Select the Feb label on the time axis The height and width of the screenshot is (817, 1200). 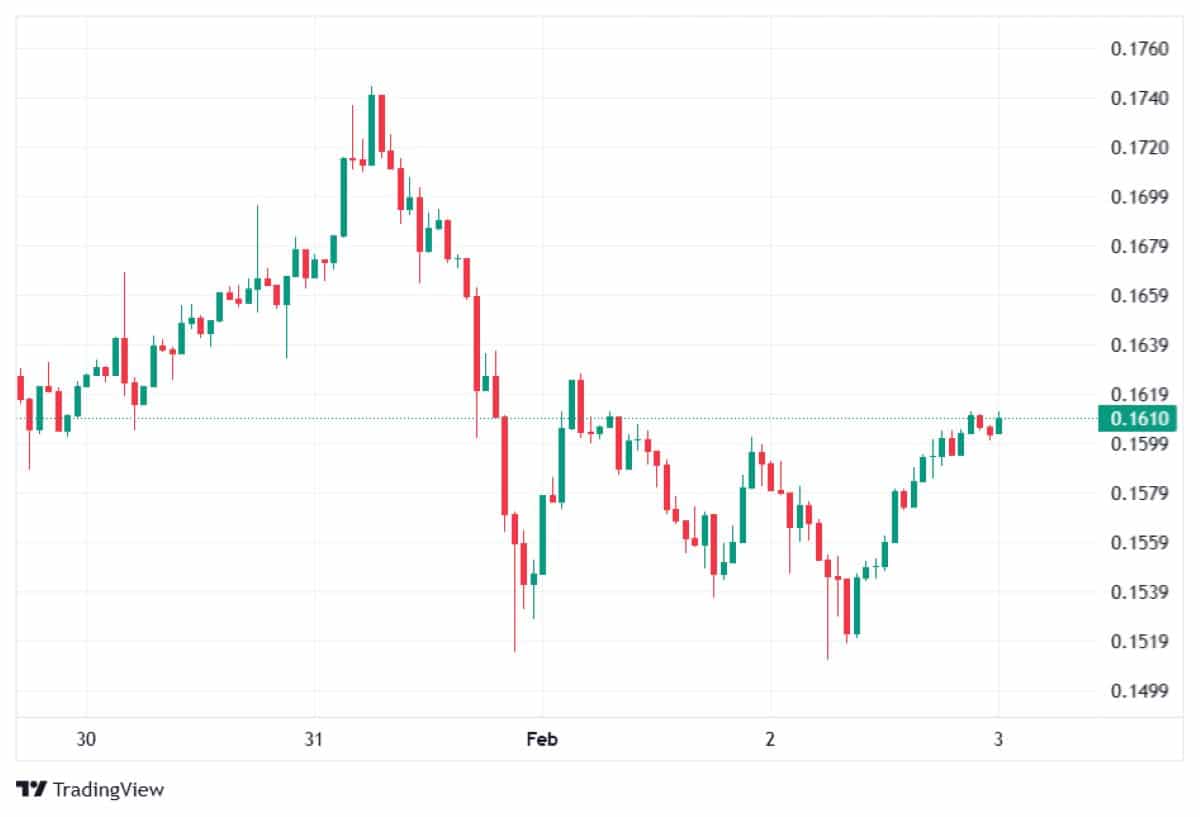542,740
